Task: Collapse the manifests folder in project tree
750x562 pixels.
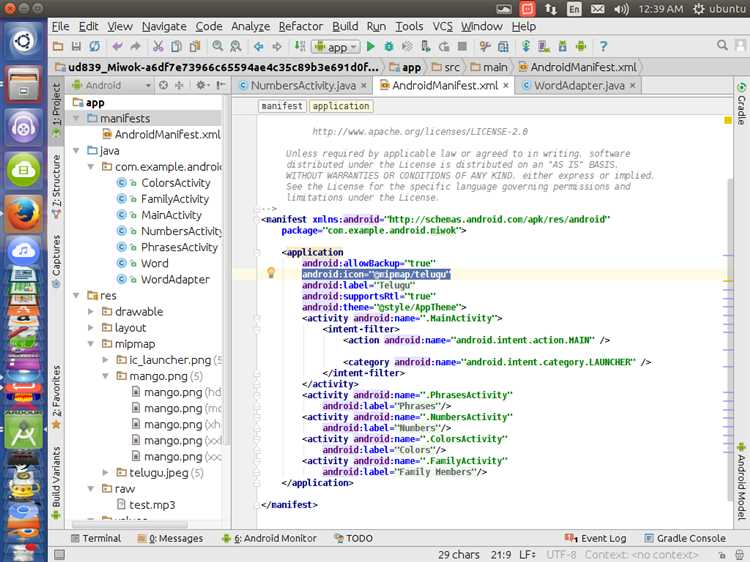Action: (77, 119)
